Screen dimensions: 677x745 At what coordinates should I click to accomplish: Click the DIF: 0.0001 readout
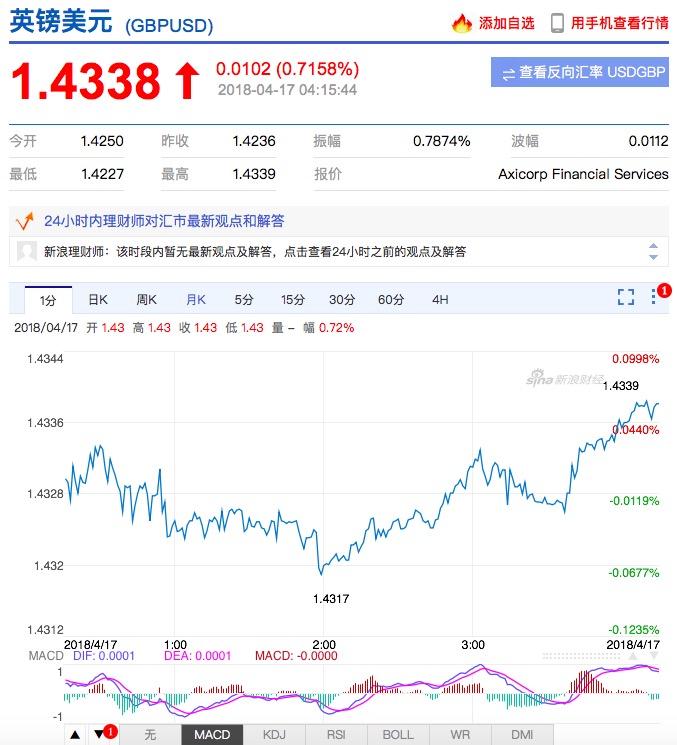(x=104, y=656)
